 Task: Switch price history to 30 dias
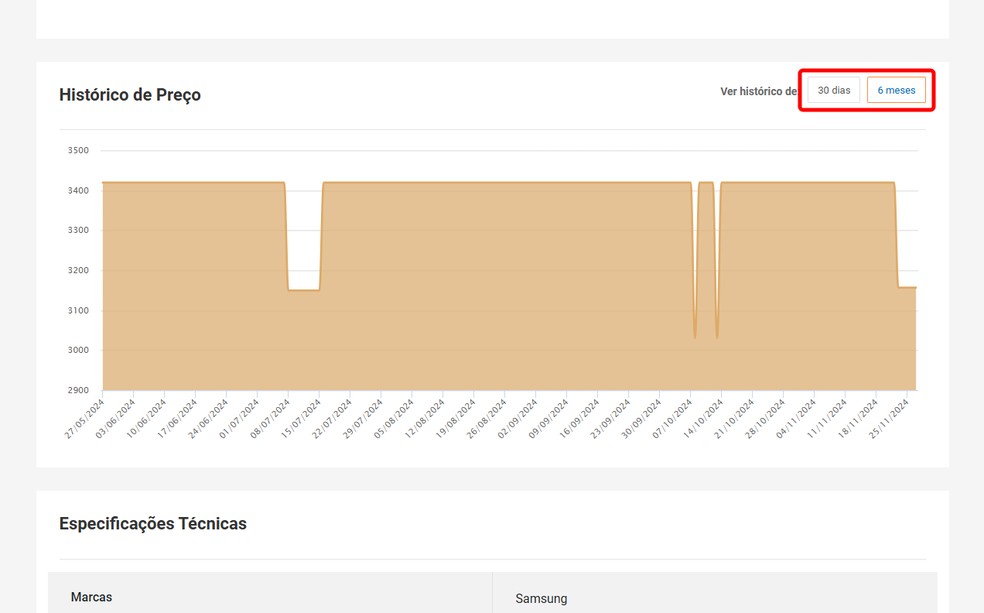[x=833, y=90]
